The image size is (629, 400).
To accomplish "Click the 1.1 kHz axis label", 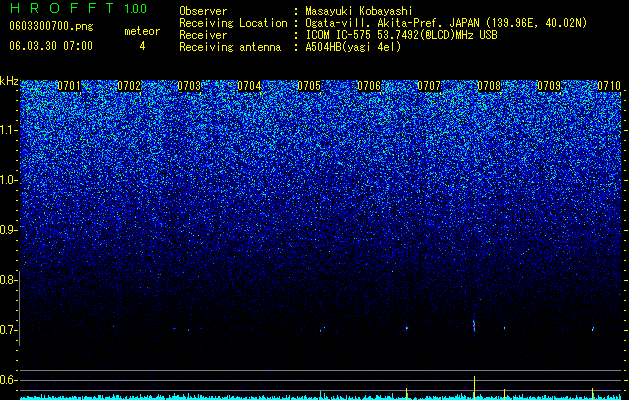I will [8, 130].
